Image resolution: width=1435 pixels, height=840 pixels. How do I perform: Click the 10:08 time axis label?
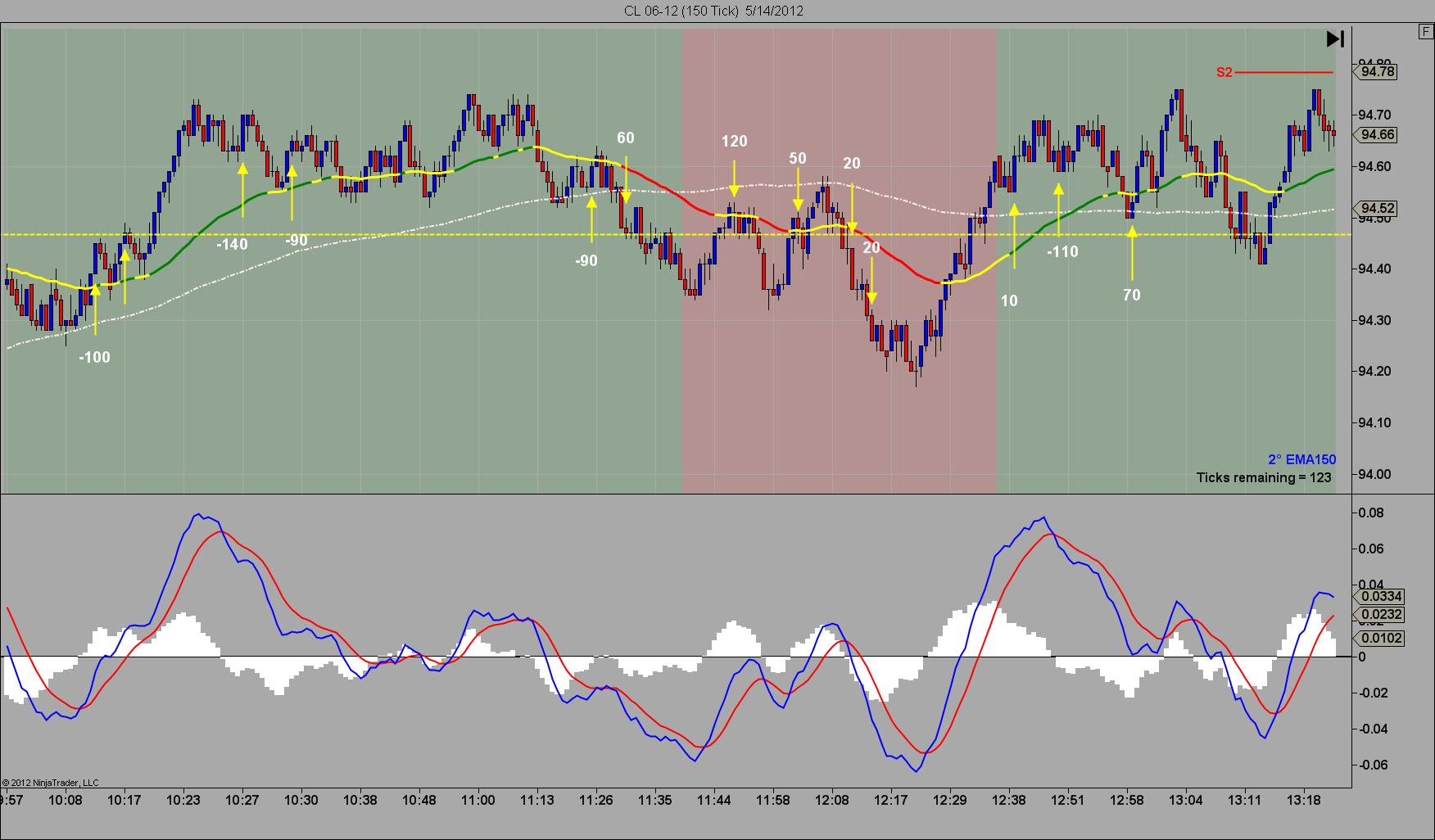pos(66,800)
